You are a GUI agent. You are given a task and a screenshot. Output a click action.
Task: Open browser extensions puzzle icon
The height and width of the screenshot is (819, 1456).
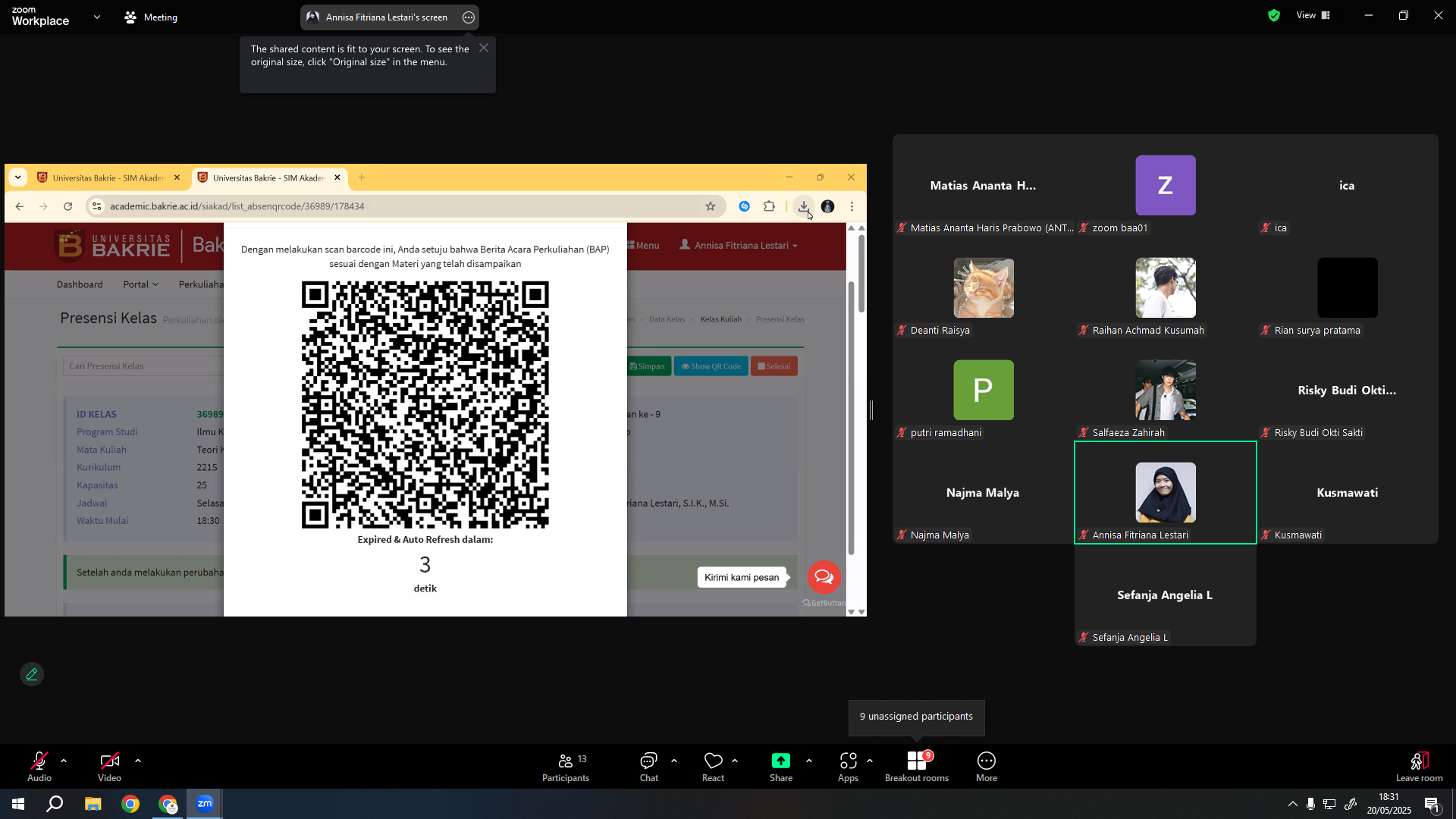click(769, 206)
